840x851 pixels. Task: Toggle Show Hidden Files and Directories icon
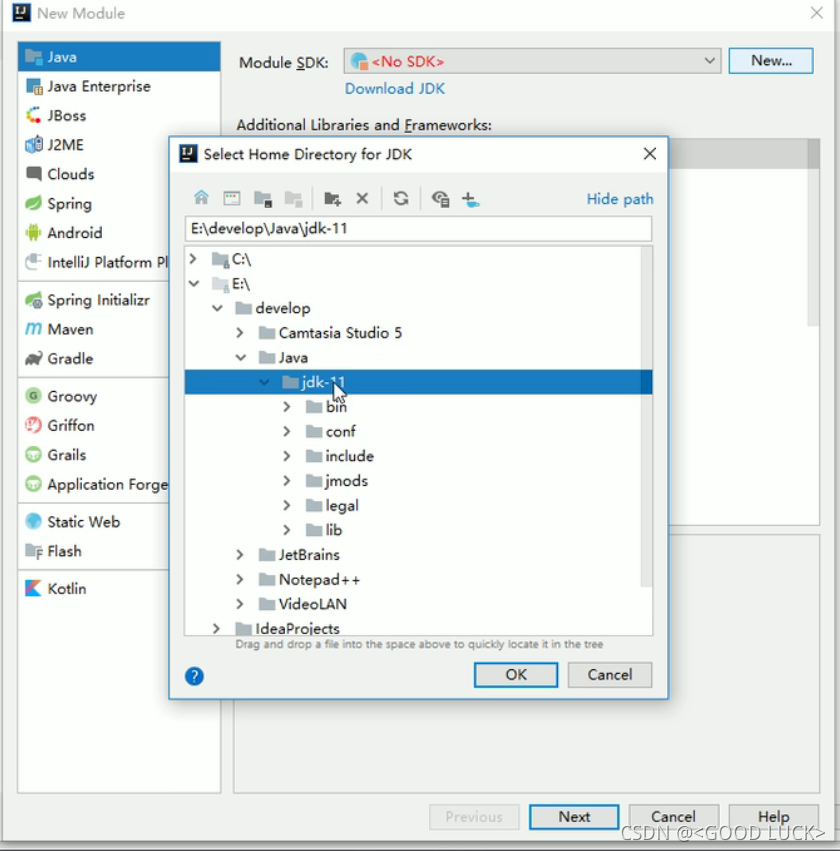click(440, 197)
